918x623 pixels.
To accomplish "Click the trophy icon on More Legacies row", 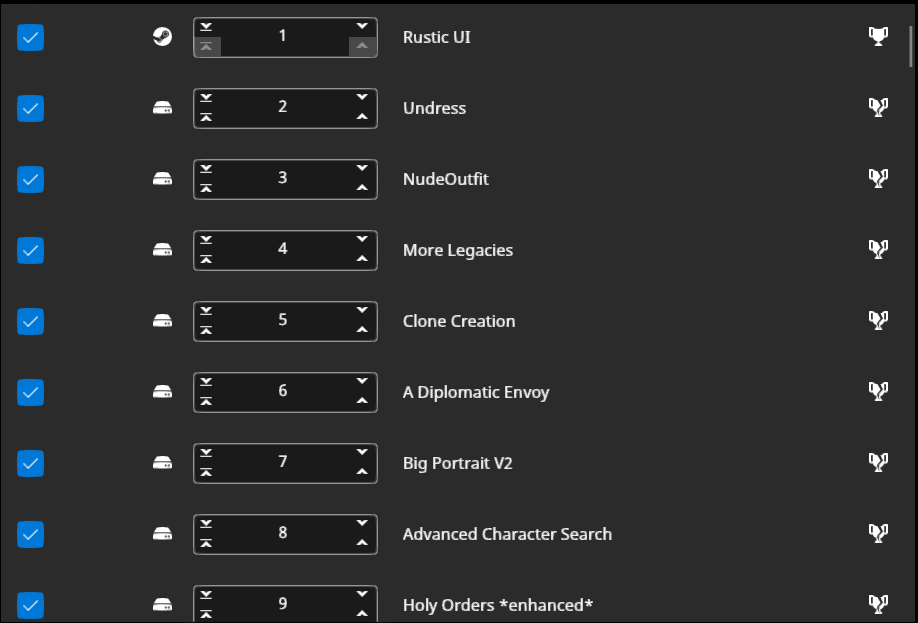I will click(x=878, y=250).
